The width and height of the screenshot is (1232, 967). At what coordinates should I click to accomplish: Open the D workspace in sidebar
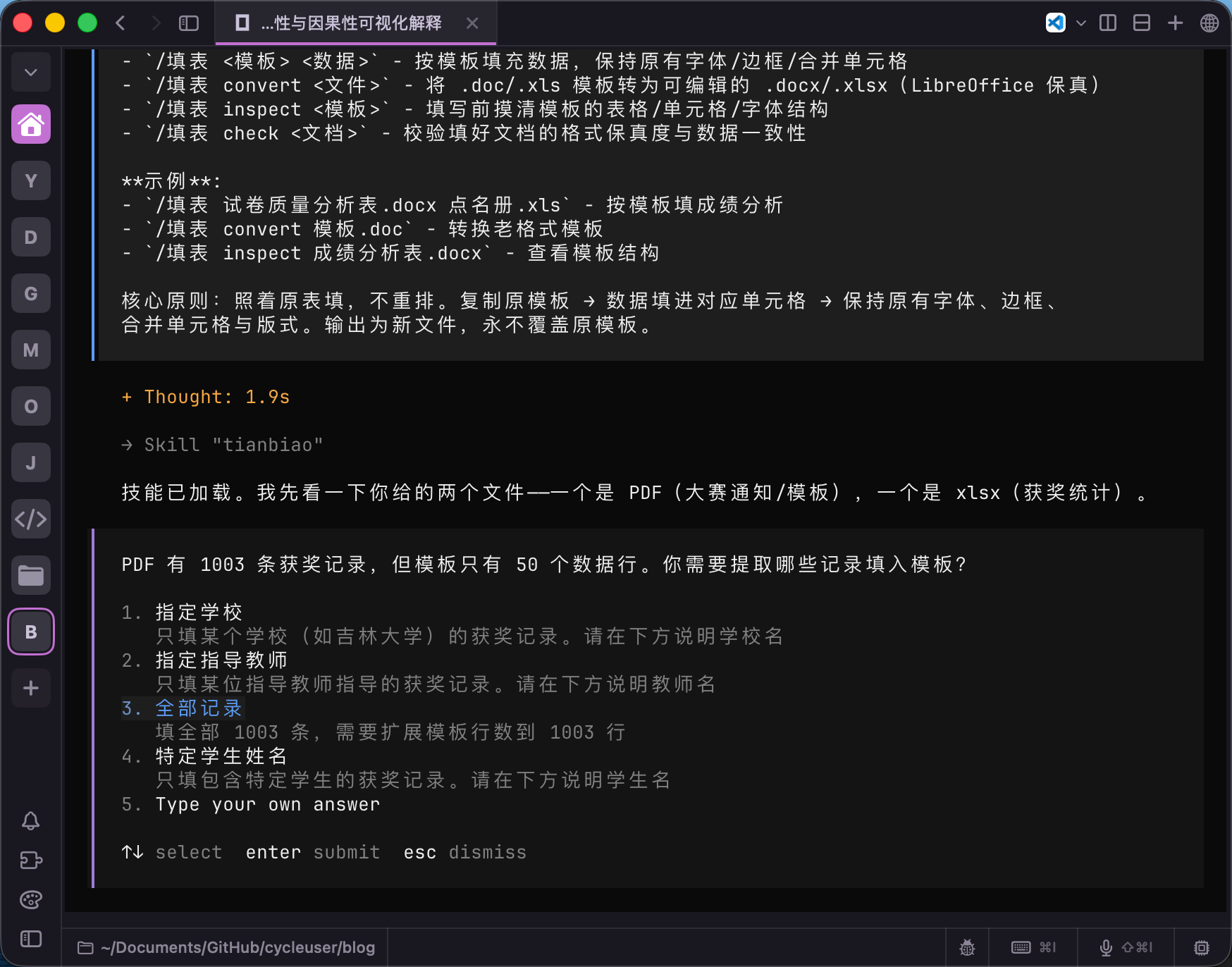pyautogui.click(x=31, y=238)
